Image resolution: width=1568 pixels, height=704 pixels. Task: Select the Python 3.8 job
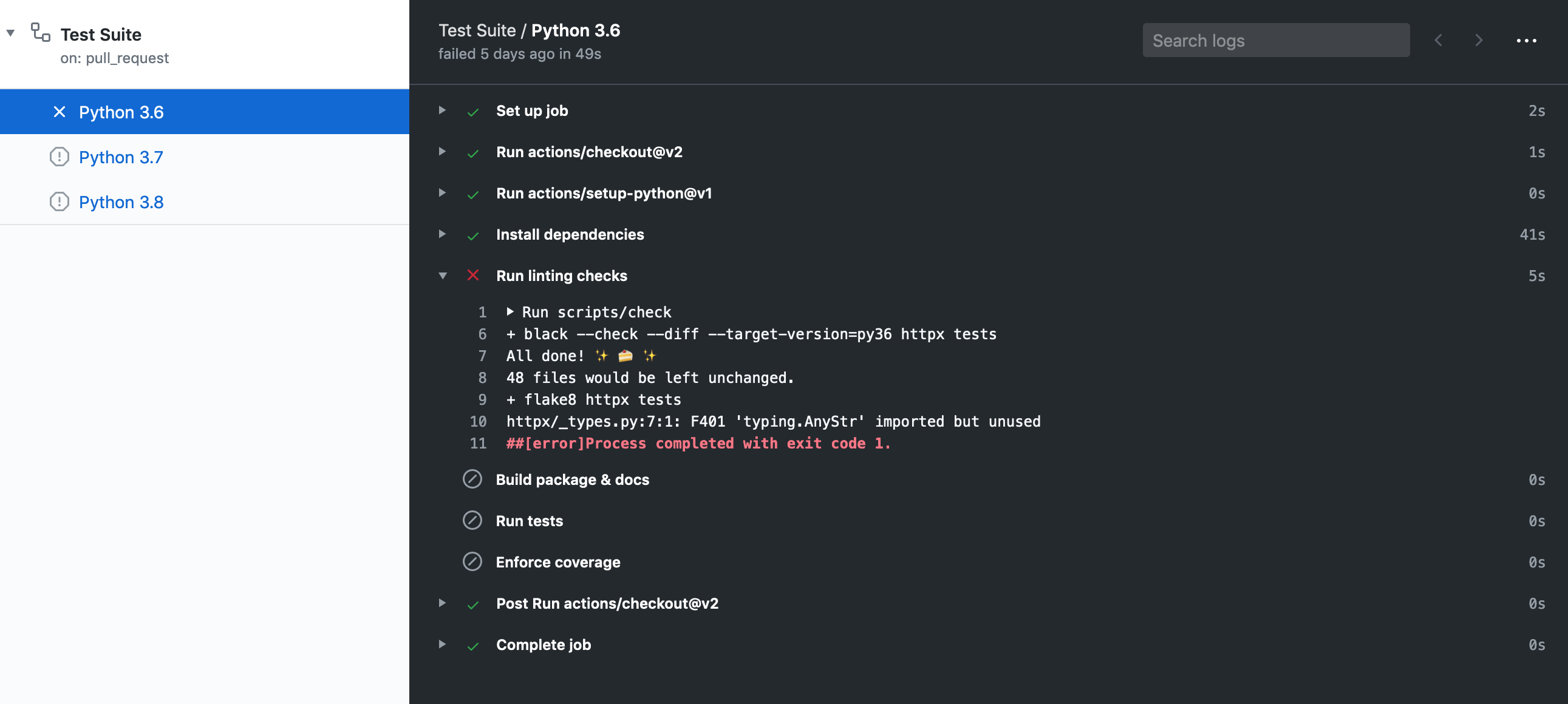(120, 201)
